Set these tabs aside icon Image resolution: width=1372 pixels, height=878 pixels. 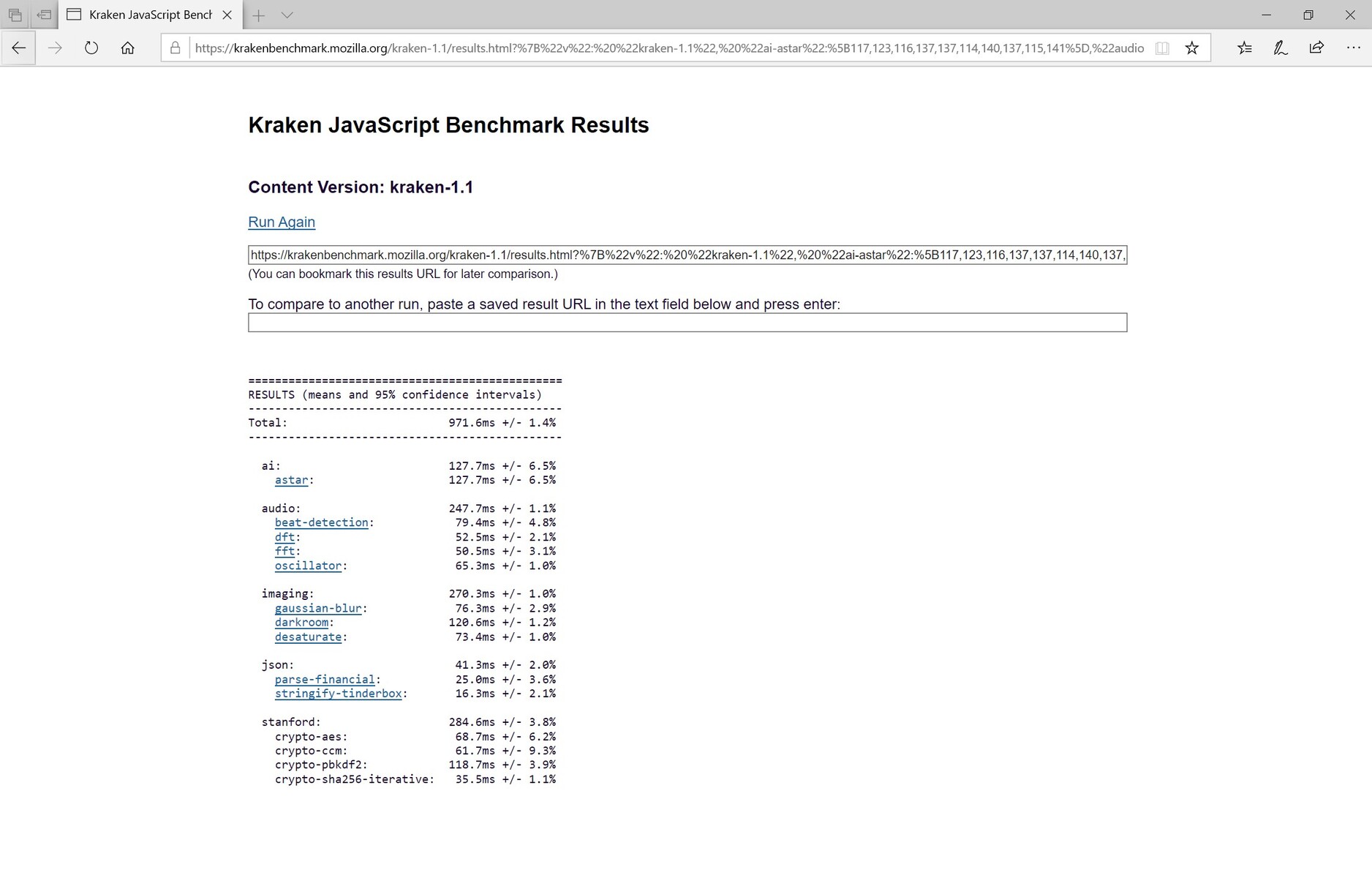tap(44, 15)
